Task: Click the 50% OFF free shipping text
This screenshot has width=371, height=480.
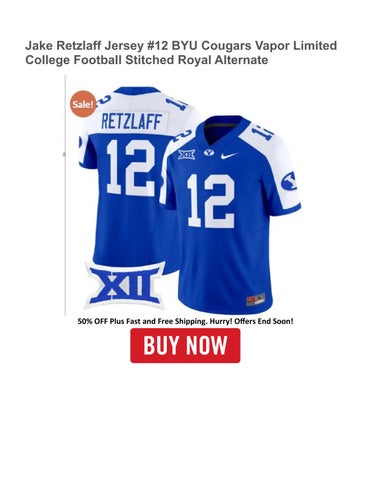Action: [185, 322]
